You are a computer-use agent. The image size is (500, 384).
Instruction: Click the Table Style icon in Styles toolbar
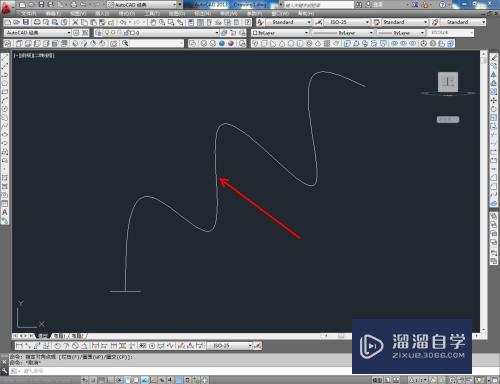[x=377, y=22]
